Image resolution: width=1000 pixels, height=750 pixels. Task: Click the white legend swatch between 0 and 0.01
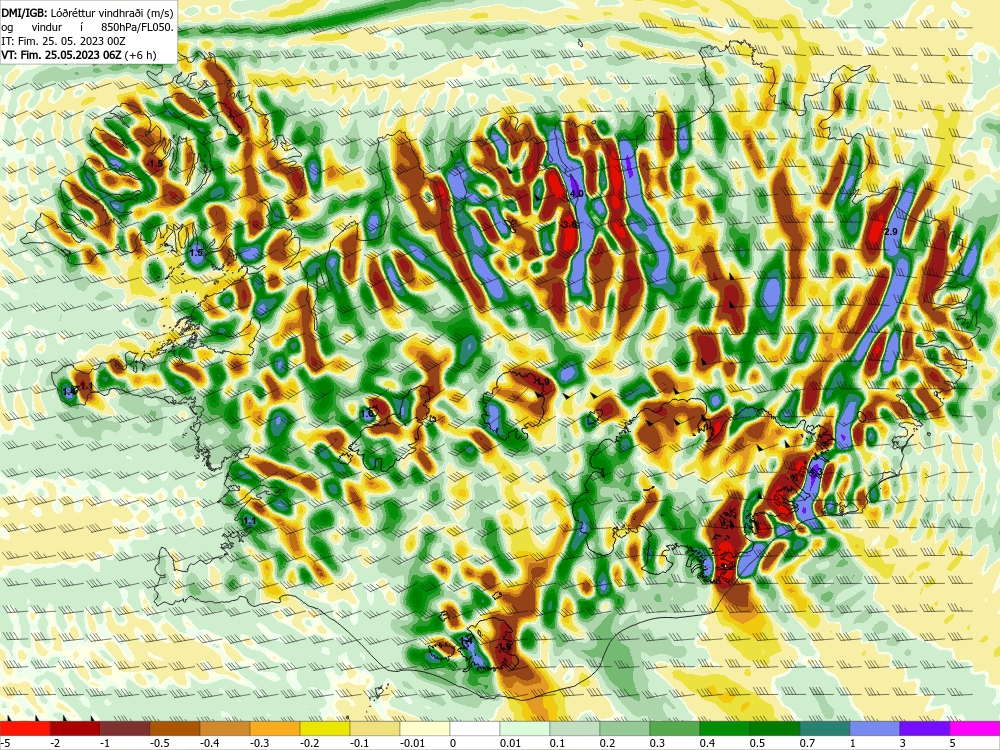475,728
